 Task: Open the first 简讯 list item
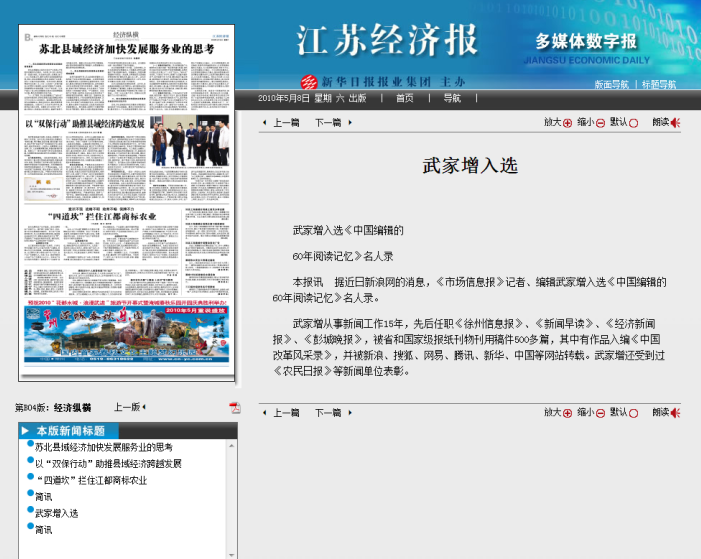[43, 497]
